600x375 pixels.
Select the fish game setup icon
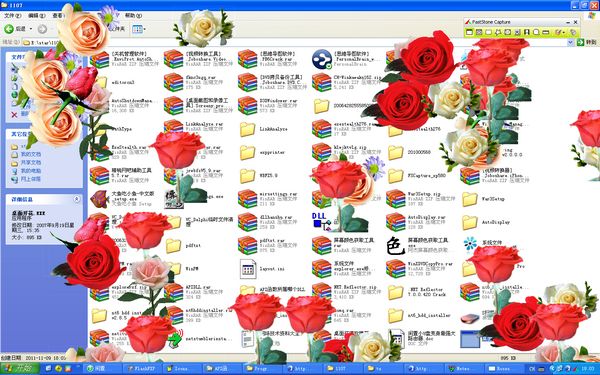(99, 199)
